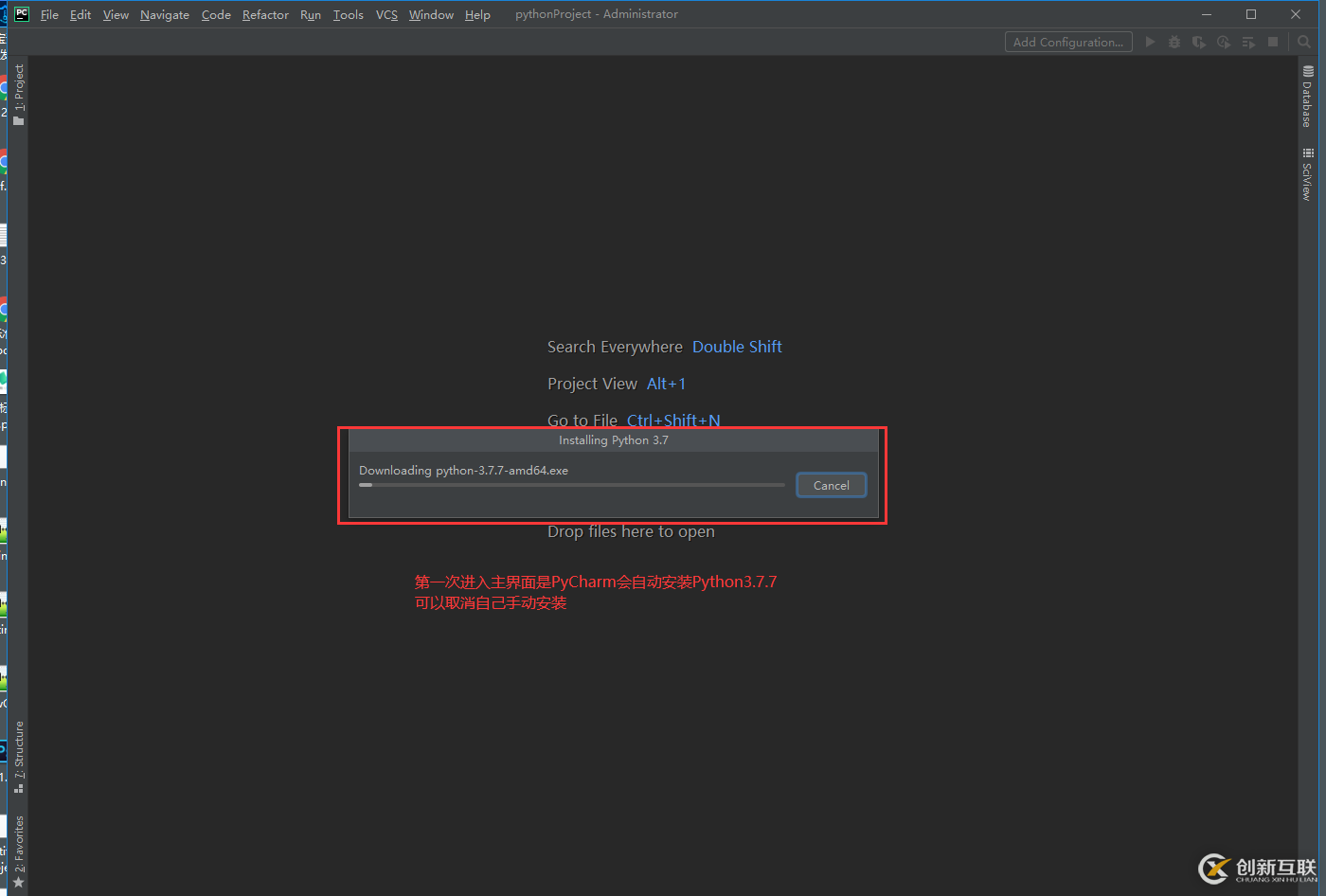Click the "Double Shift" shortcut text
Screen dimensions: 1326x896
[737, 347]
